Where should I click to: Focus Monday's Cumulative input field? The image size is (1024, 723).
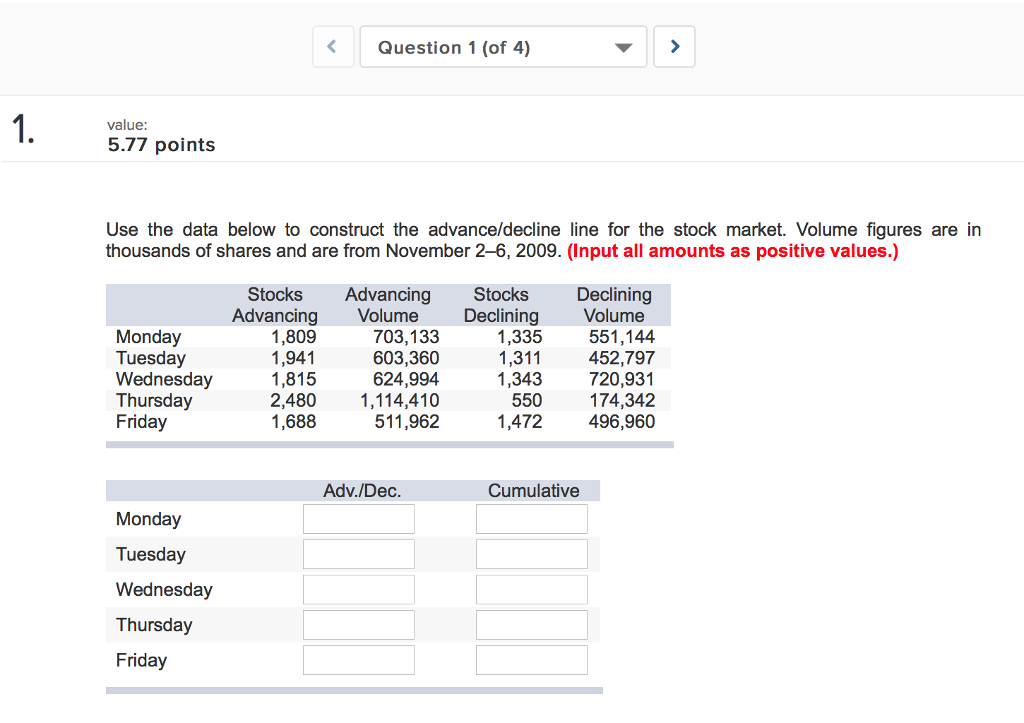(x=532, y=518)
